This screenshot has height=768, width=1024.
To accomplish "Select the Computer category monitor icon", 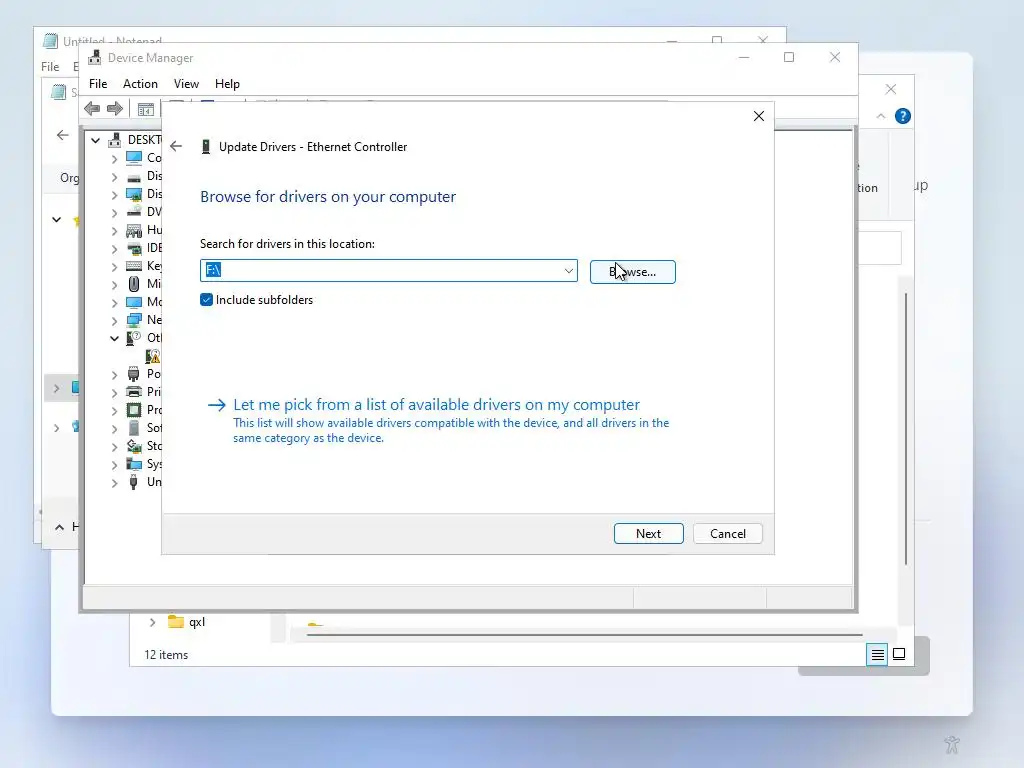I will [x=134, y=158].
